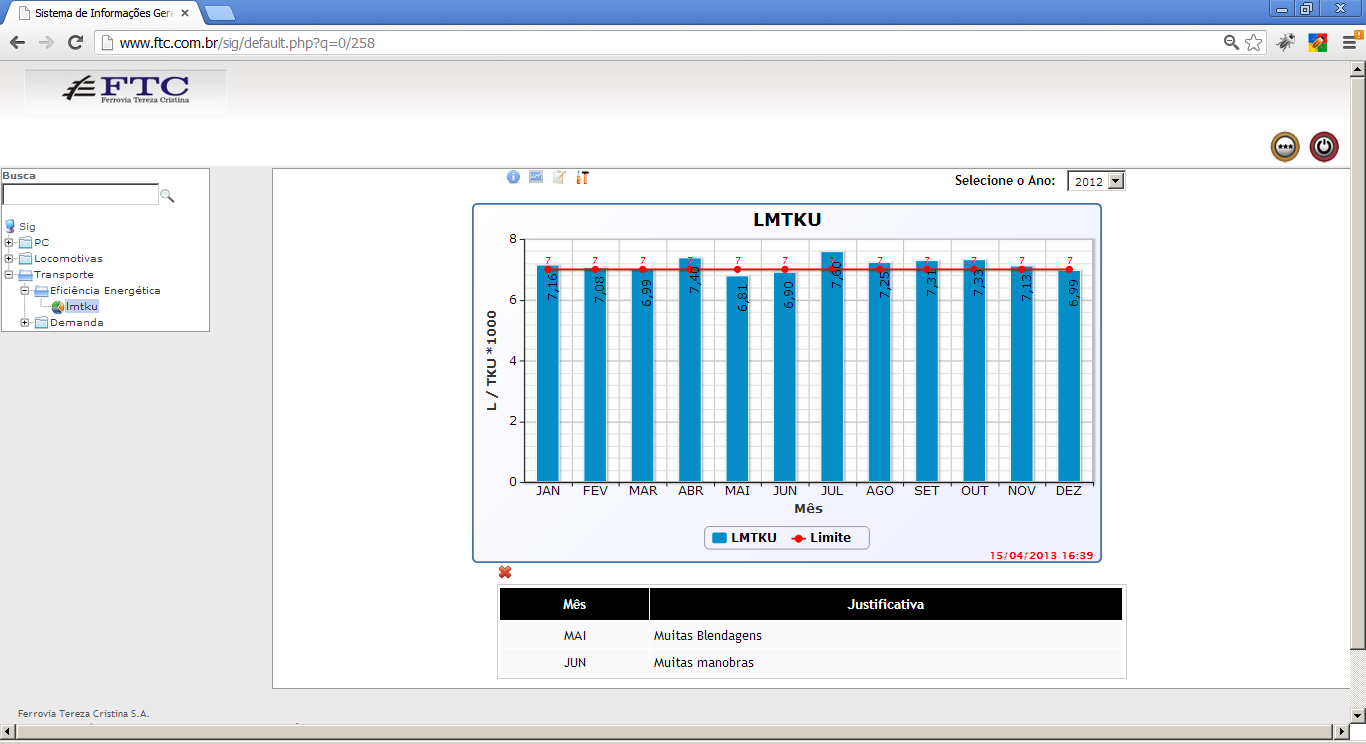Screen dimensions: 1366x744
Task: Click the JUL bar in the chart
Action: (x=832, y=367)
